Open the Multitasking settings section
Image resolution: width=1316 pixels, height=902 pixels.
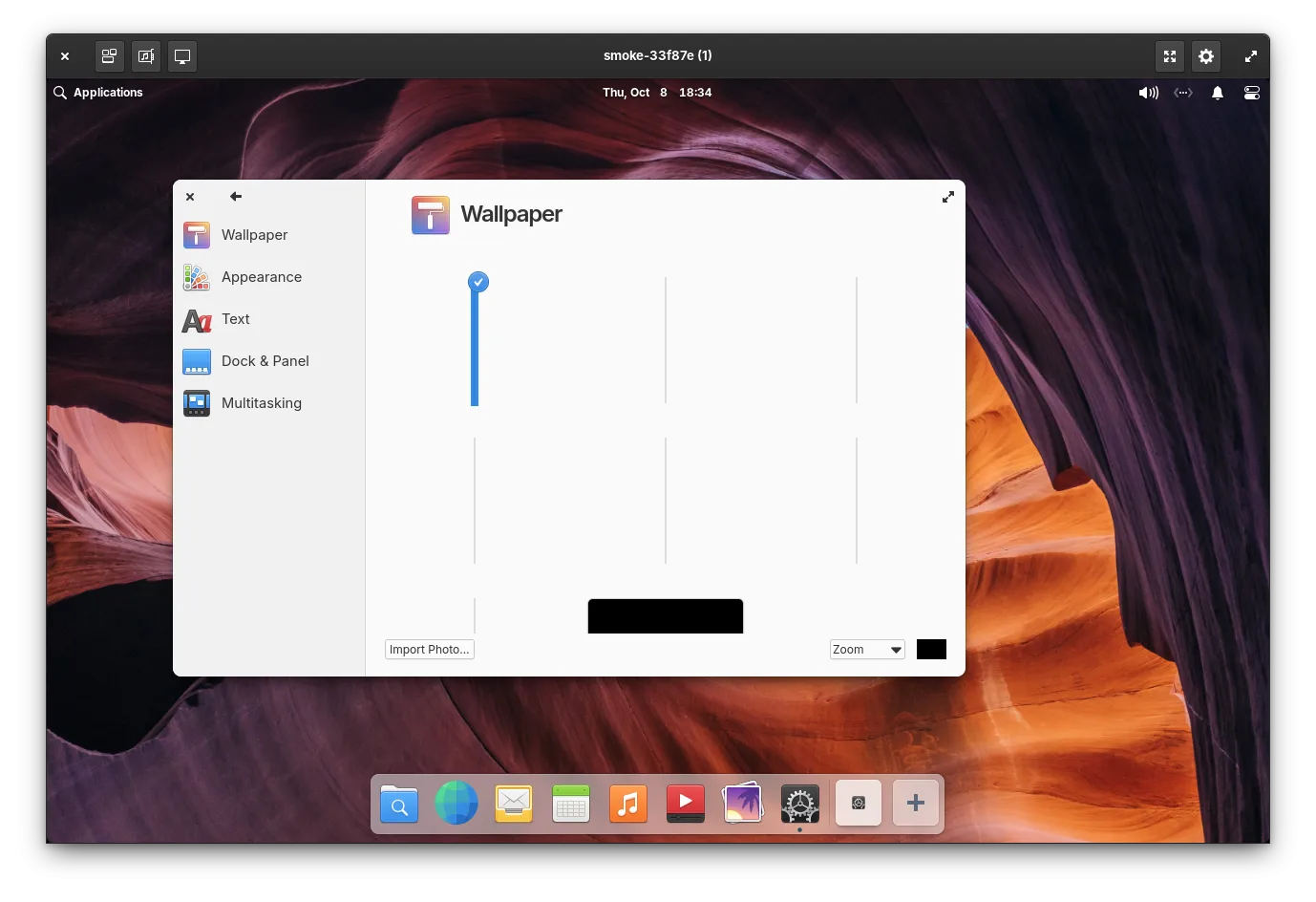269,403
